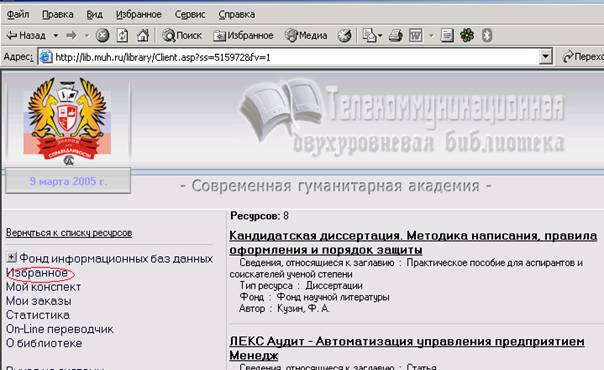Open the Правка menu
Image resolution: width=604 pixels, height=370 pixels.
click(x=58, y=15)
